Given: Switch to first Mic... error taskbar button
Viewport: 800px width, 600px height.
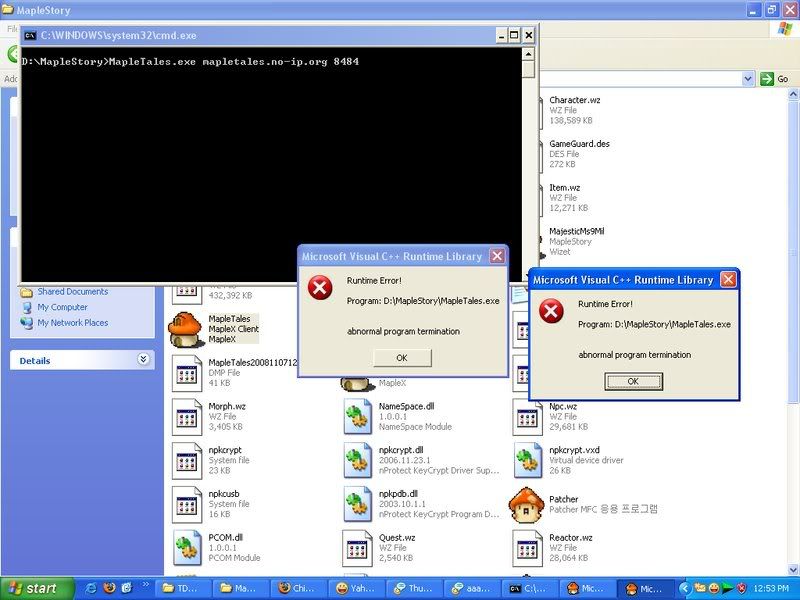Looking at the screenshot, I should point(589,589).
